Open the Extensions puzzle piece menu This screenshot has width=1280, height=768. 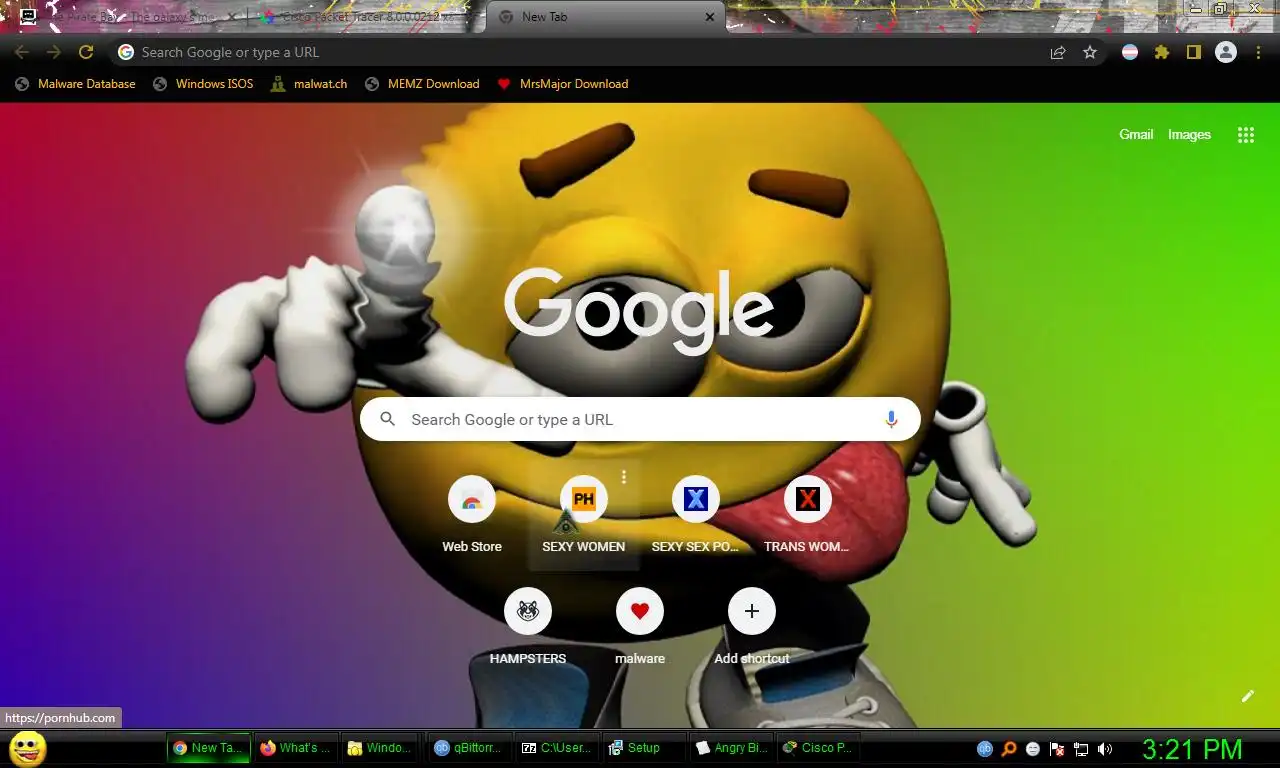1162,52
